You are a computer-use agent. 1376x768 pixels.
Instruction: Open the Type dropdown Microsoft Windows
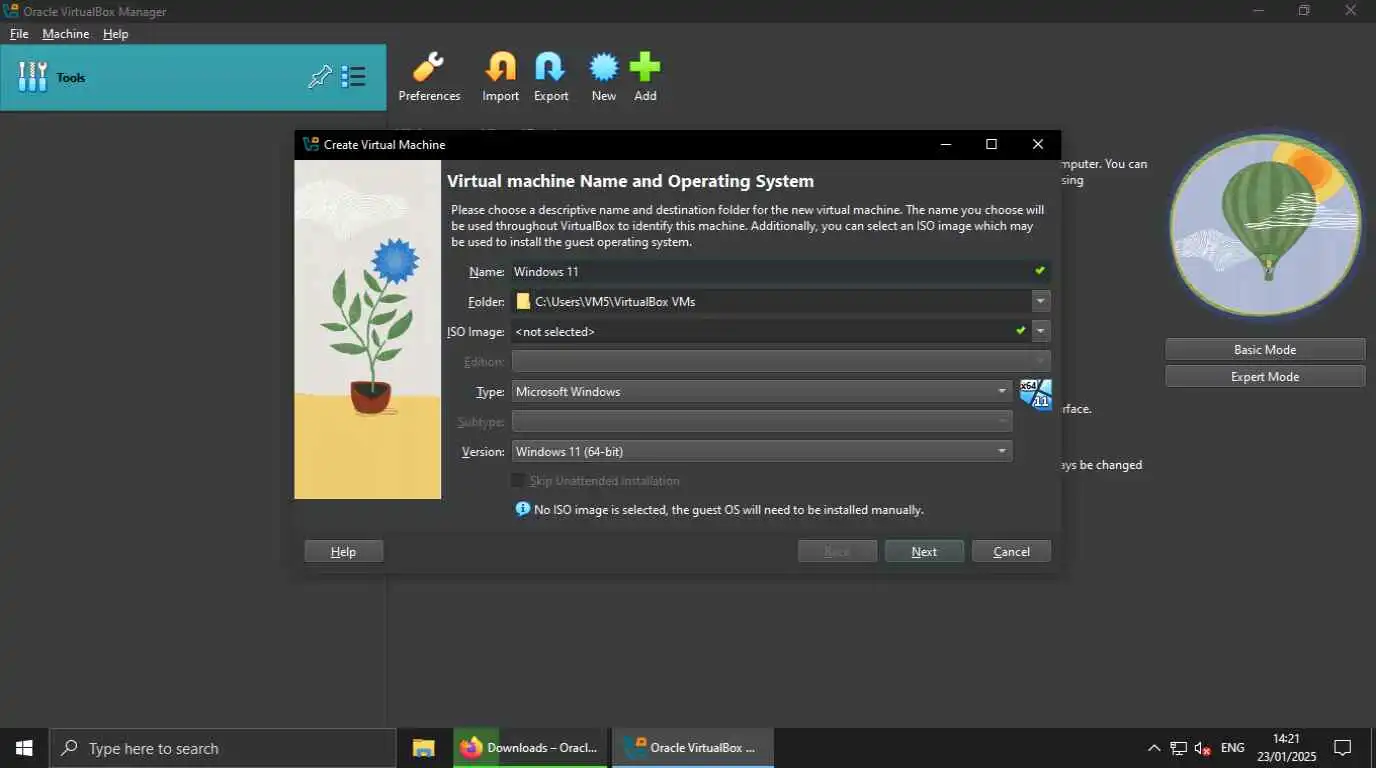(x=762, y=391)
